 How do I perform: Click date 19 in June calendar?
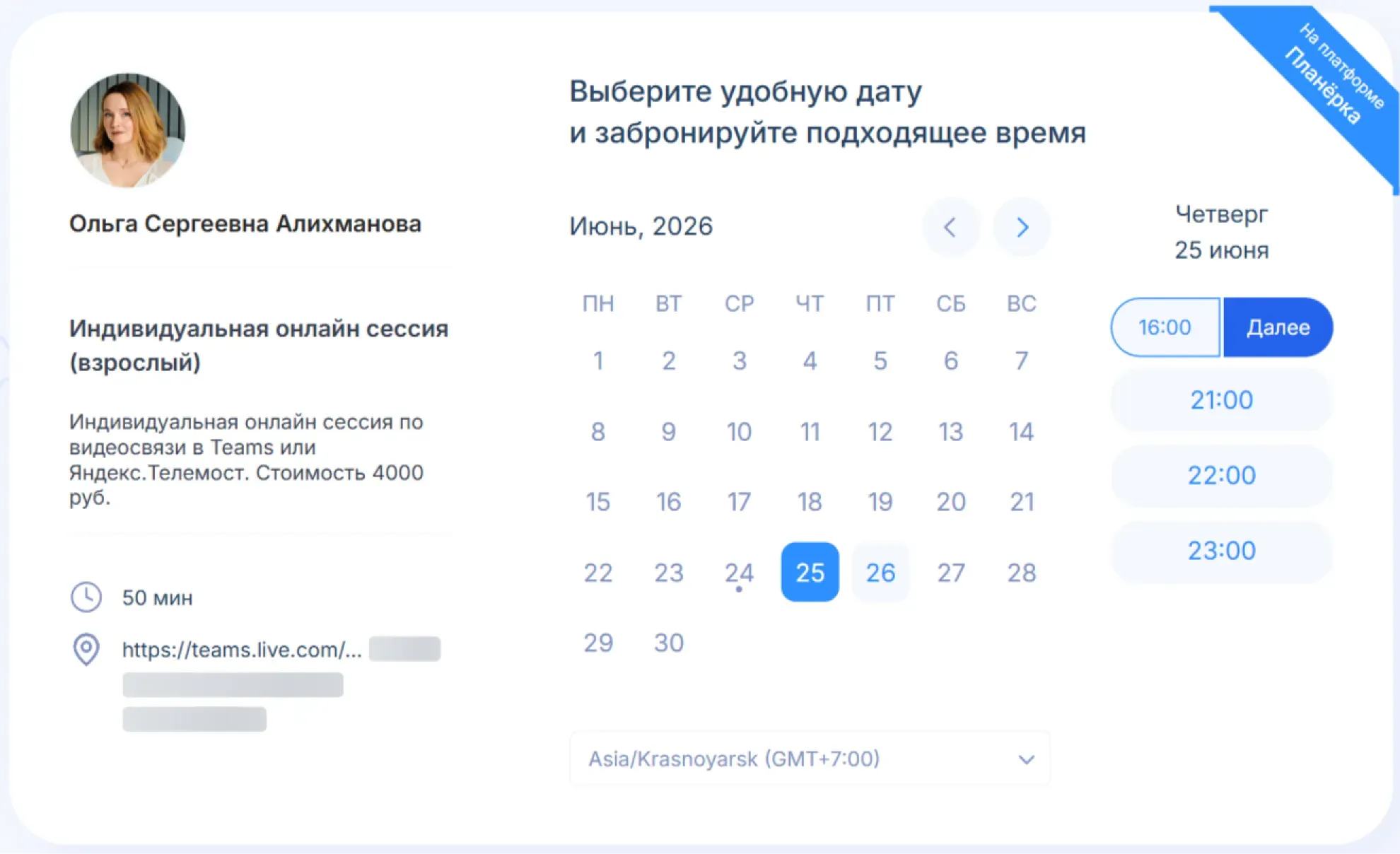(x=880, y=502)
